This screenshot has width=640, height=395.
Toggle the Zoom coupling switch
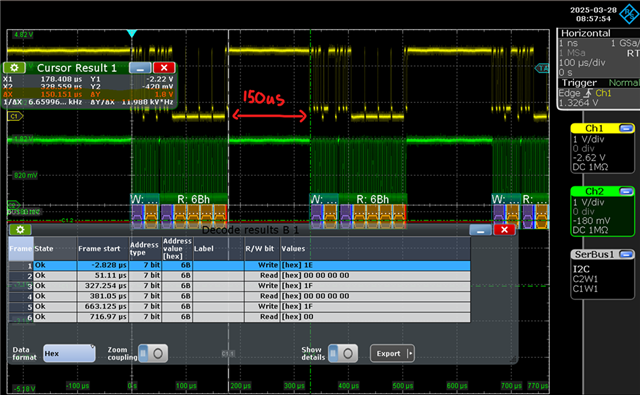coord(153,353)
